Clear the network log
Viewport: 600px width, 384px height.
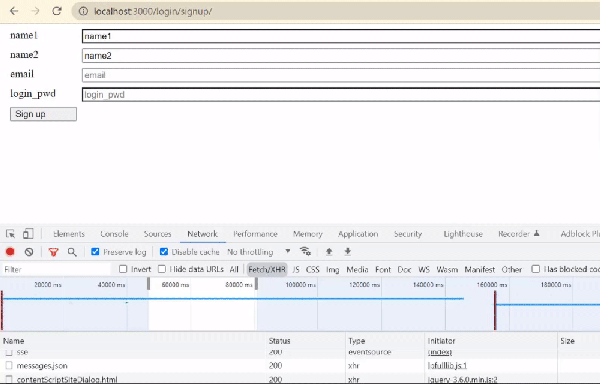tap(29, 252)
